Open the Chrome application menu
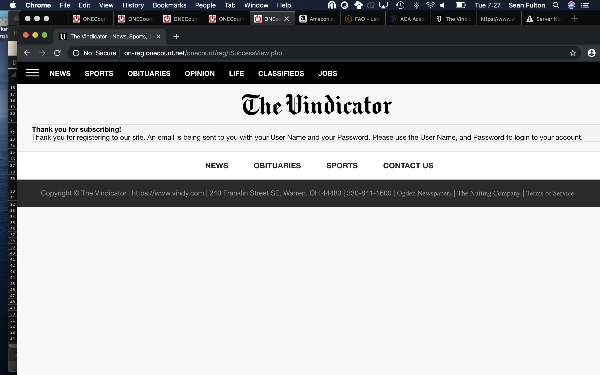Viewport: 600px width, 375px height. 38,5
